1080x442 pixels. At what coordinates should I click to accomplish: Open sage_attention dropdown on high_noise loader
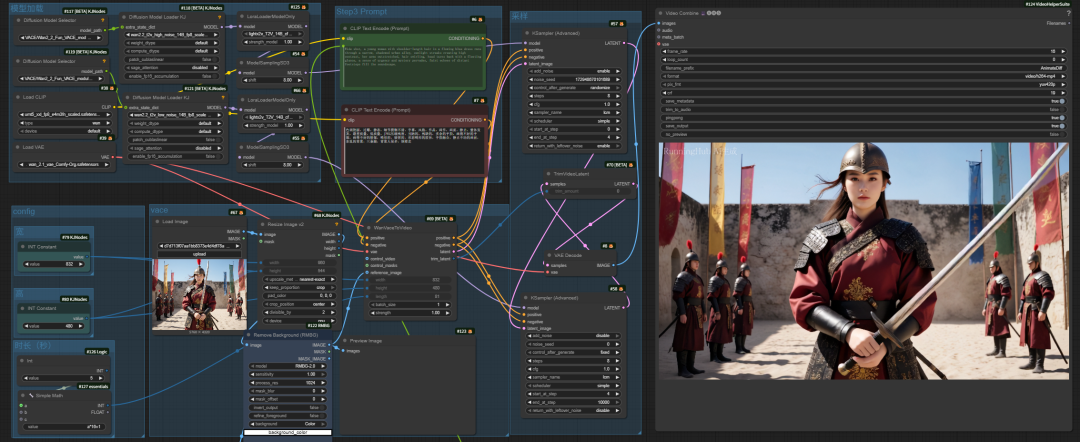[172, 67]
